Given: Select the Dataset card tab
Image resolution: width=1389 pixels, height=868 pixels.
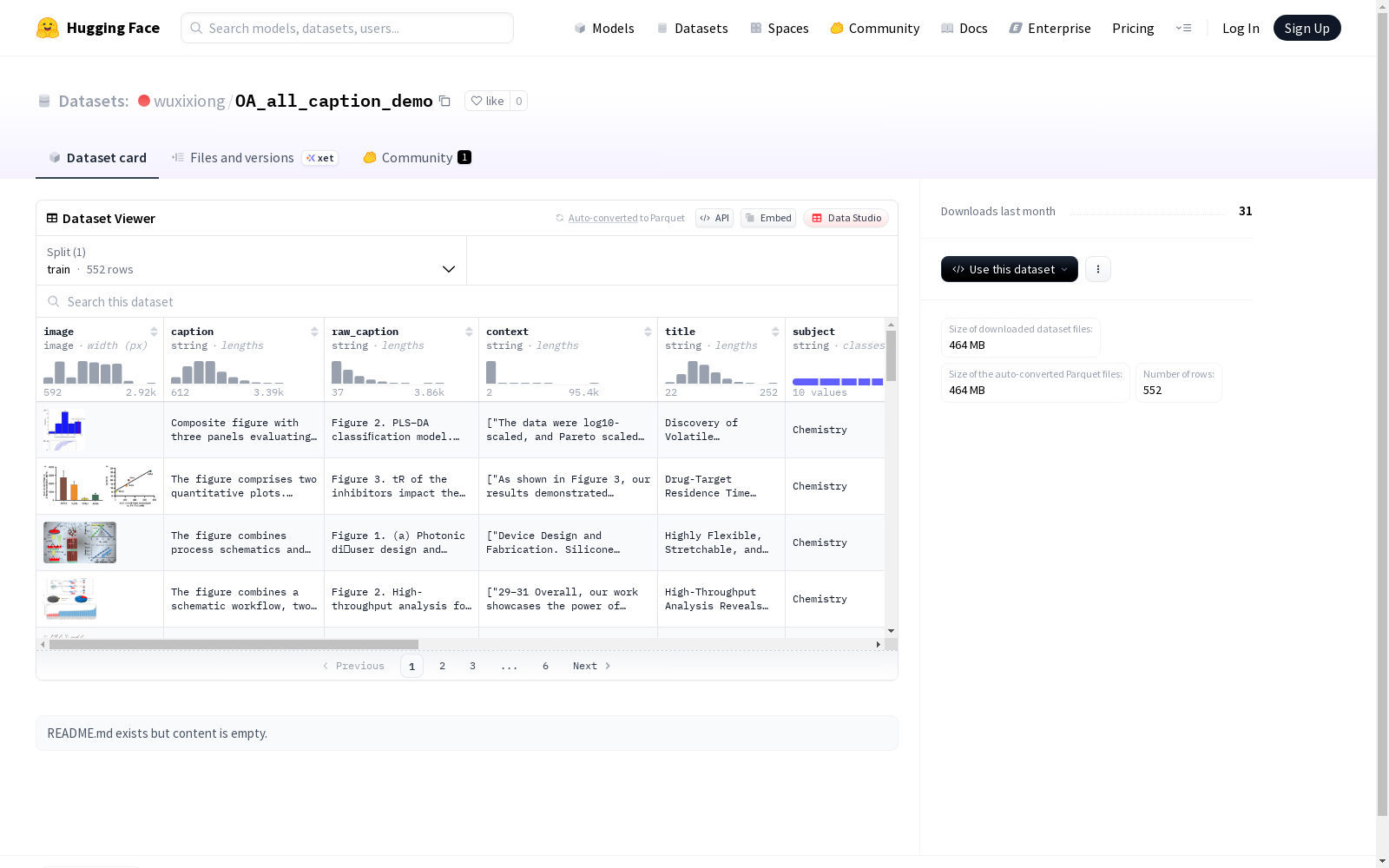Looking at the screenshot, I should point(97,157).
